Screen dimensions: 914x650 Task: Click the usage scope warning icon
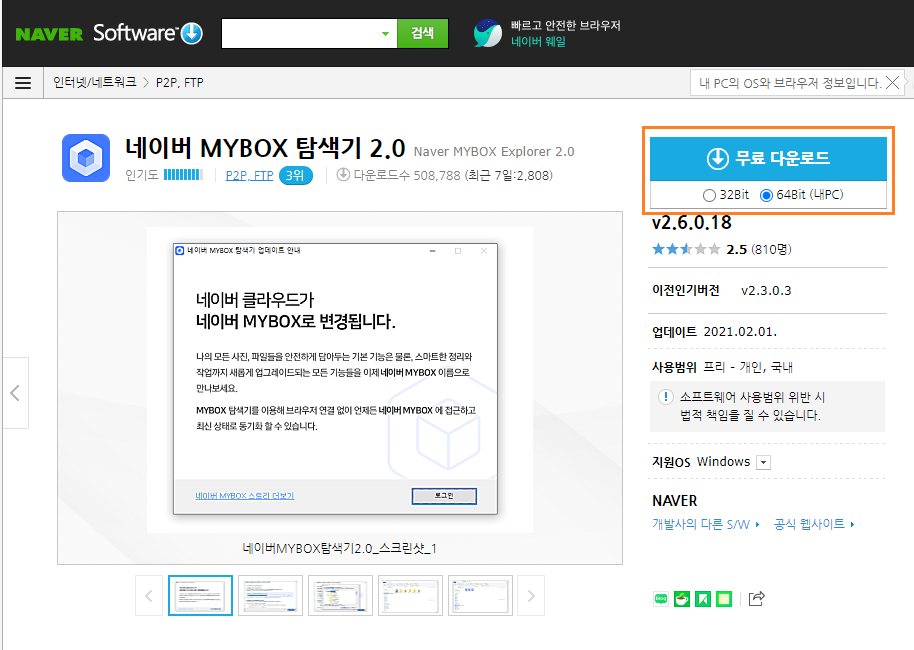pos(665,397)
